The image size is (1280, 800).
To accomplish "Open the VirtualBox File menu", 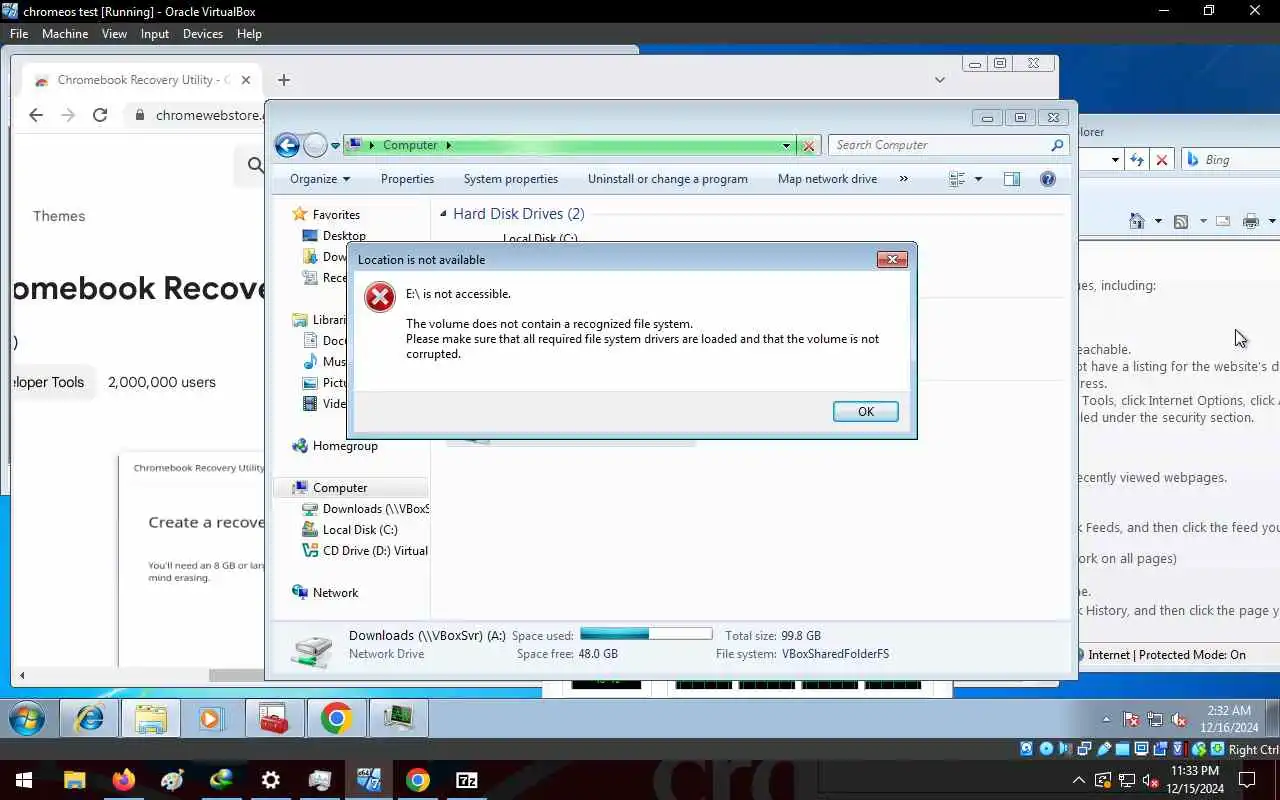I will point(19,34).
